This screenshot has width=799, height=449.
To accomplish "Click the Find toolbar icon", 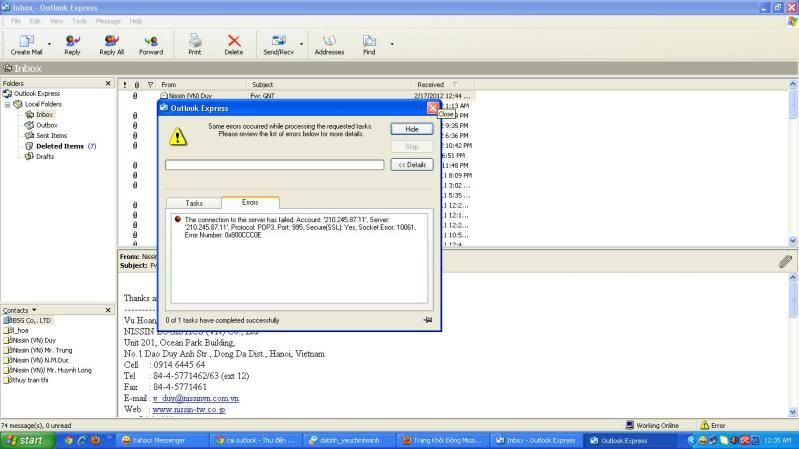I will (x=369, y=44).
